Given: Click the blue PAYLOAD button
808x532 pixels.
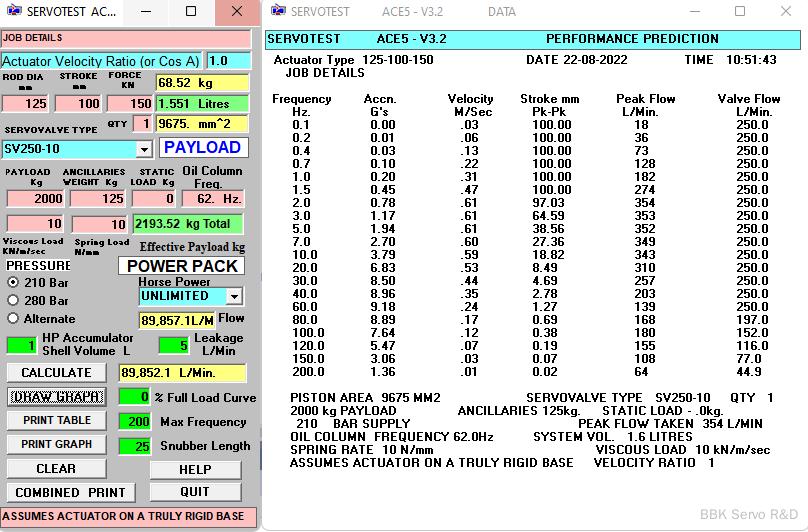Looking at the screenshot, I should 203,148.
